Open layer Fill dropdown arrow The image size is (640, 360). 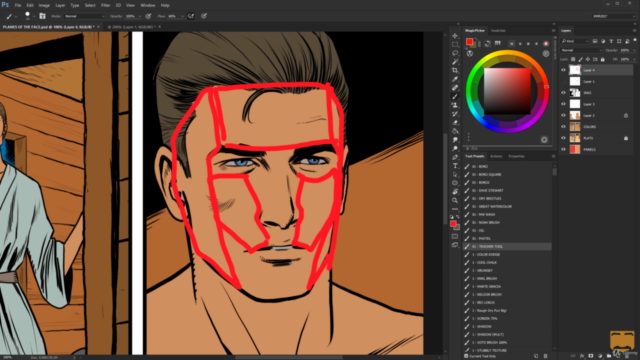(x=633, y=60)
